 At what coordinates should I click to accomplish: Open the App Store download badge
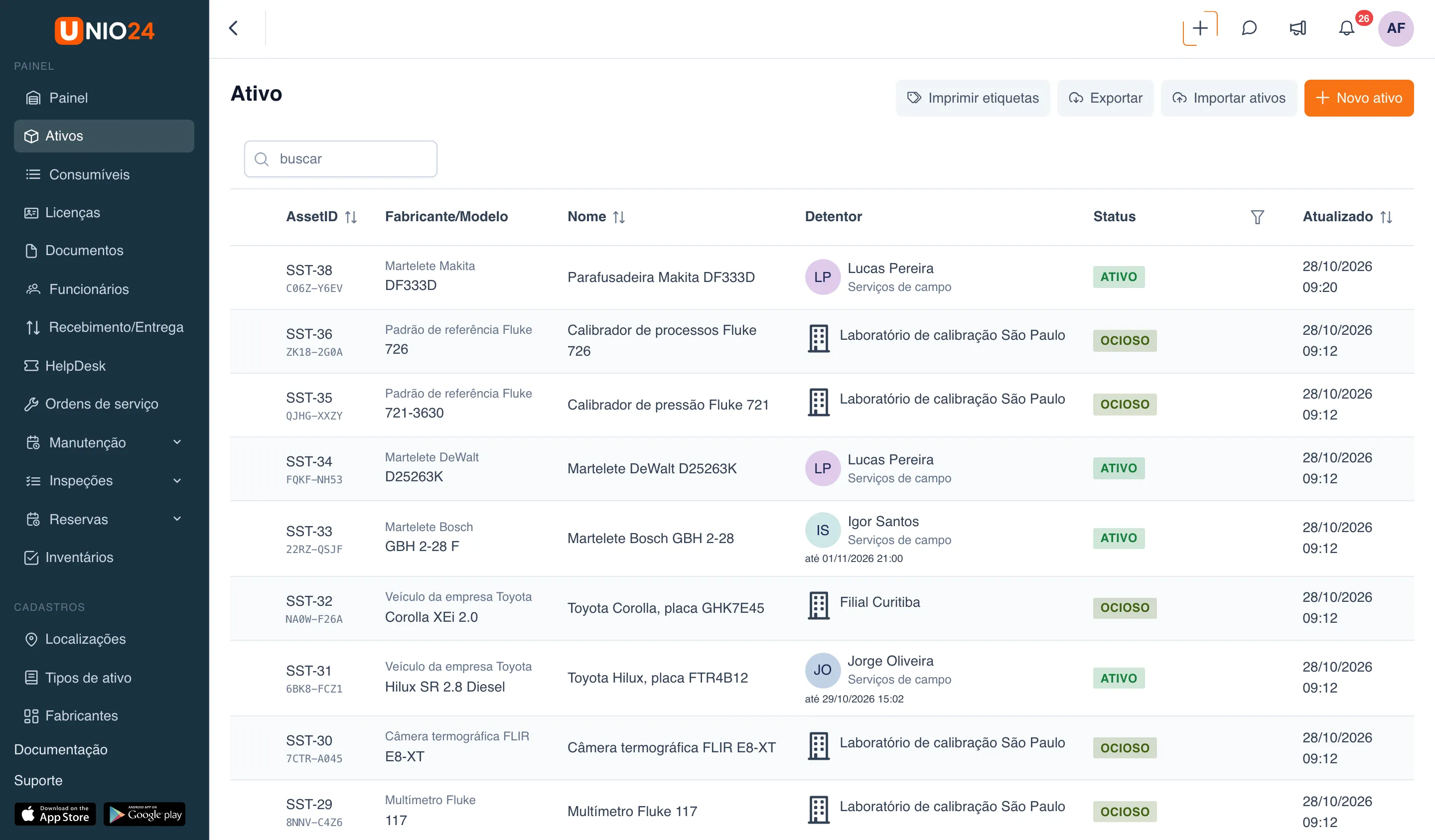(55, 814)
